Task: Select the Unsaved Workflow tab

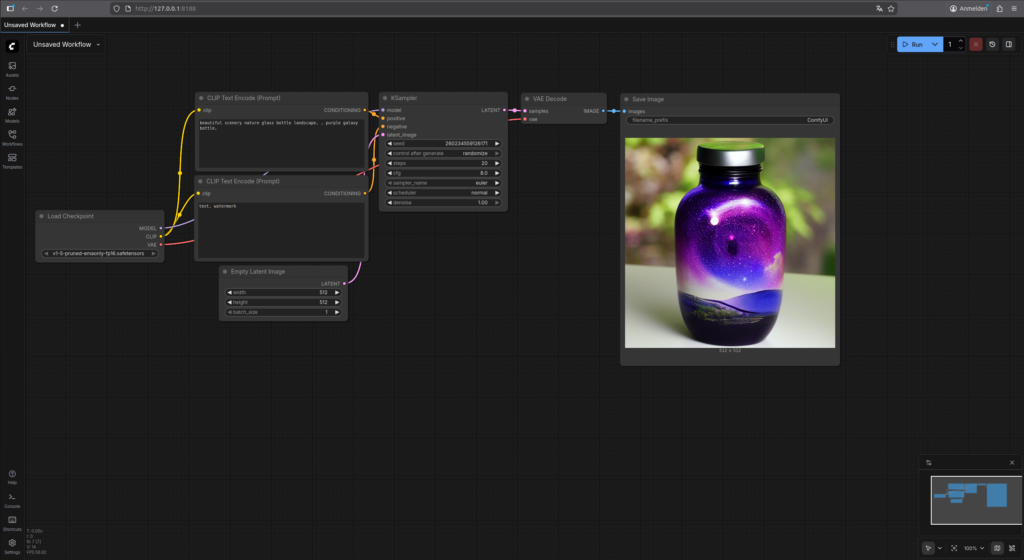Action: (x=30, y=24)
